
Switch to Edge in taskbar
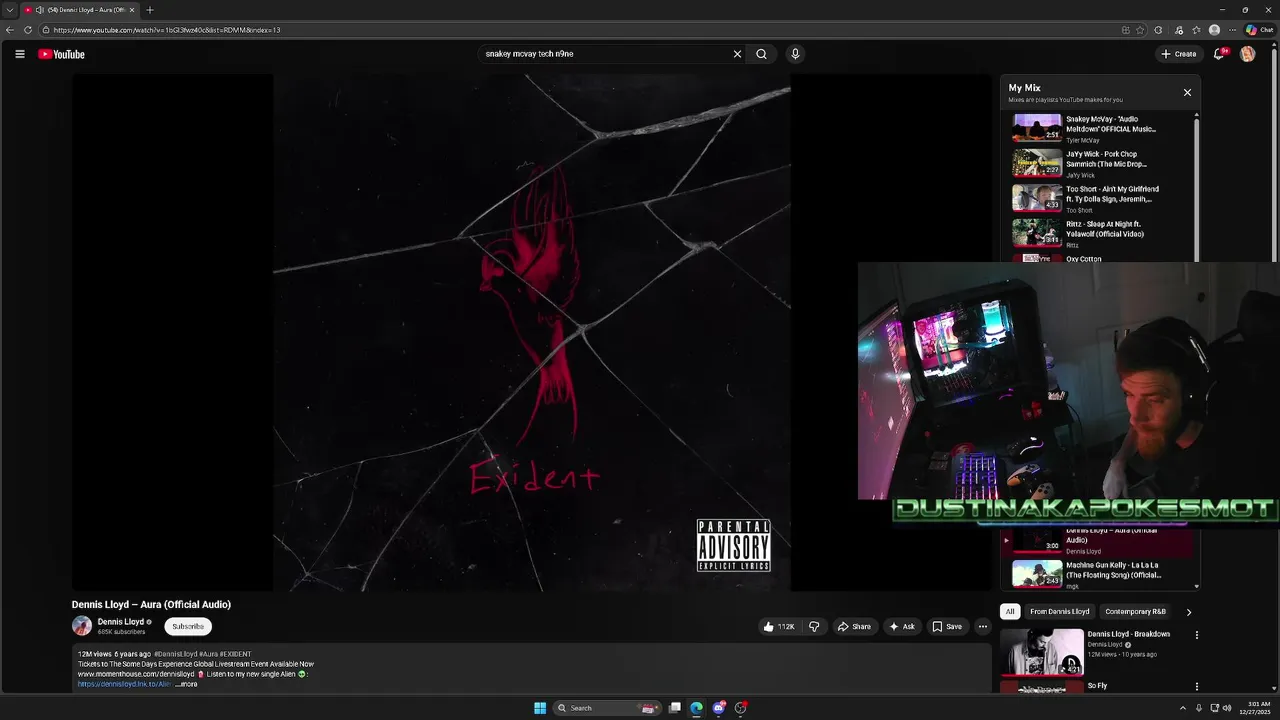(x=697, y=708)
